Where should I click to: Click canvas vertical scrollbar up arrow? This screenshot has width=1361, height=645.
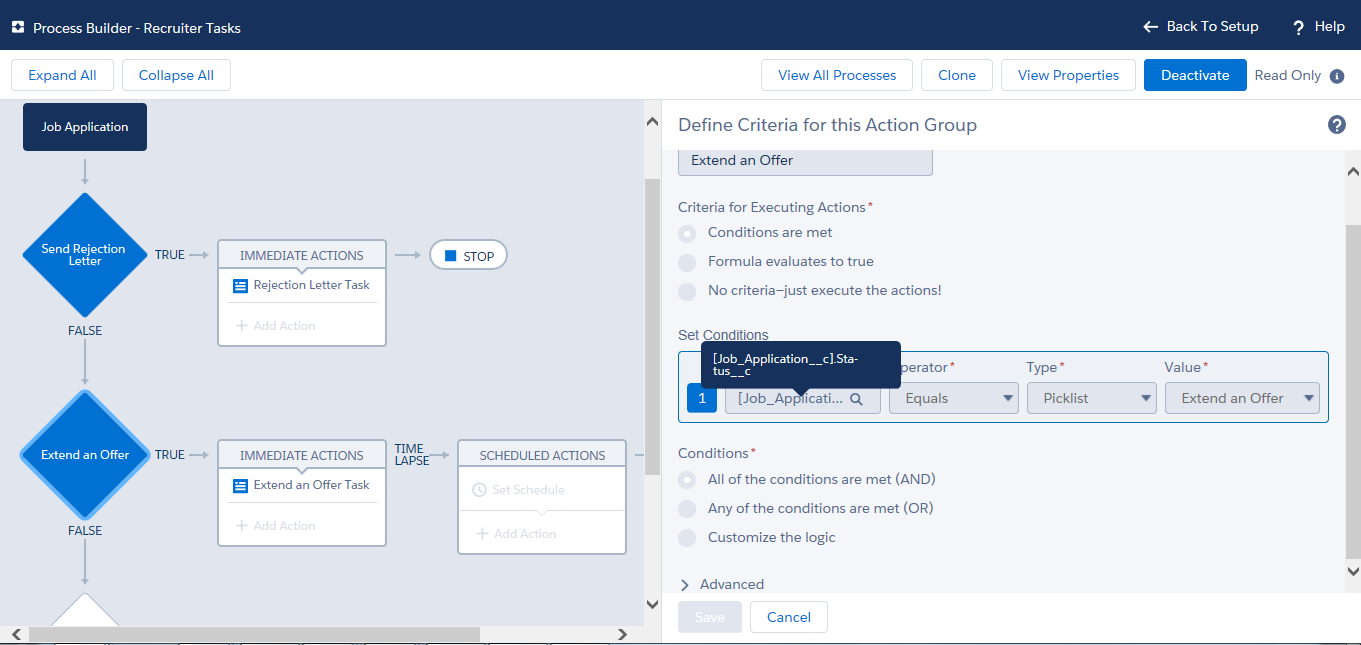pyautogui.click(x=653, y=123)
